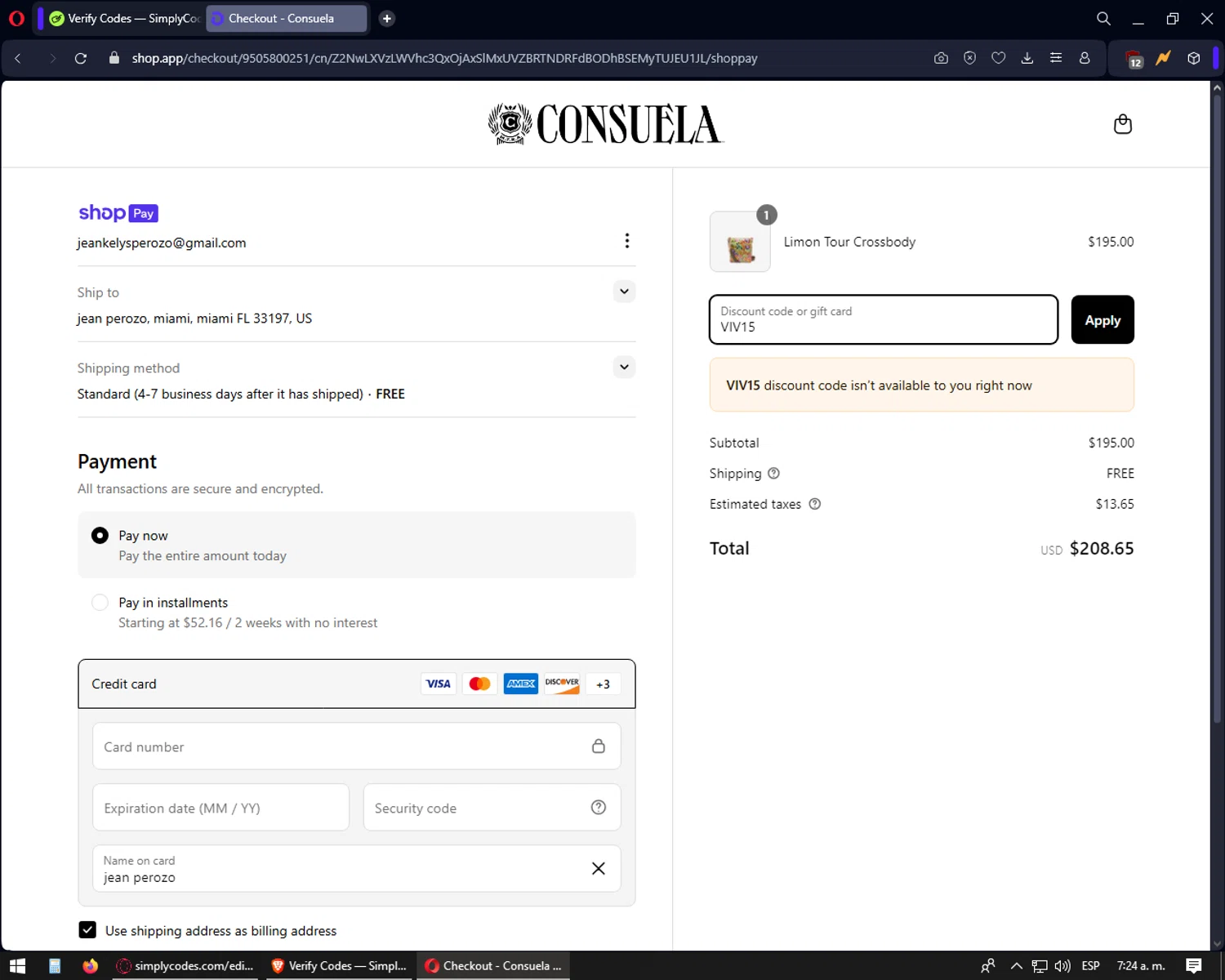Focus the Discount code or gift card field
This screenshot has width=1225, height=980.
click(884, 319)
